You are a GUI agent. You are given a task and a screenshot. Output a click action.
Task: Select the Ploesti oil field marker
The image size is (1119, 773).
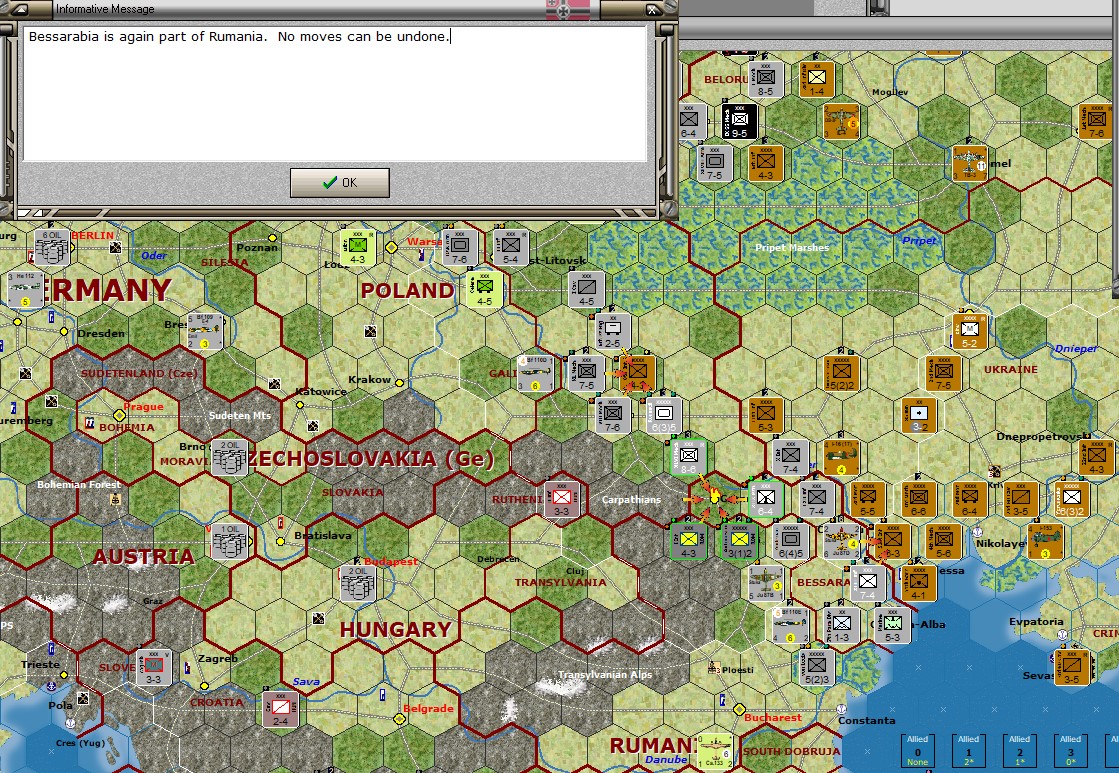click(x=713, y=668)
